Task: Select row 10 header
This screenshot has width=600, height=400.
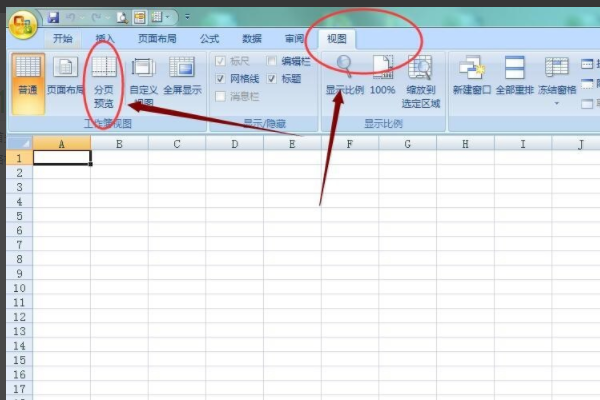Action: tap(20, 288)
